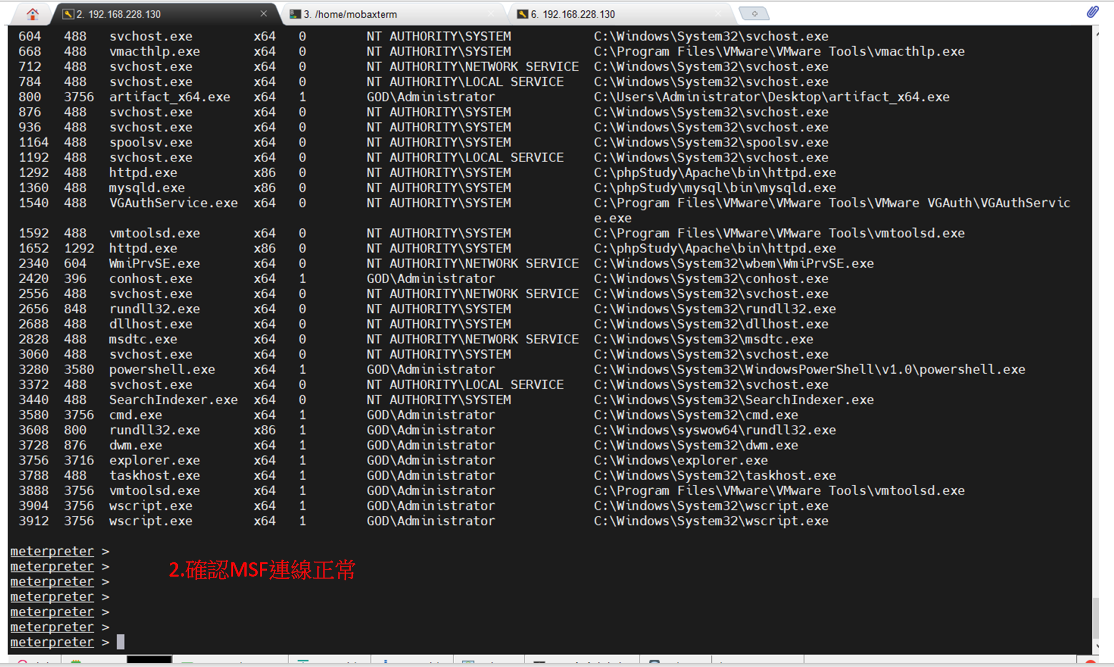1114x667 pixels.
Task: Select PID 1540 in the list
Action: coord(33,202)
